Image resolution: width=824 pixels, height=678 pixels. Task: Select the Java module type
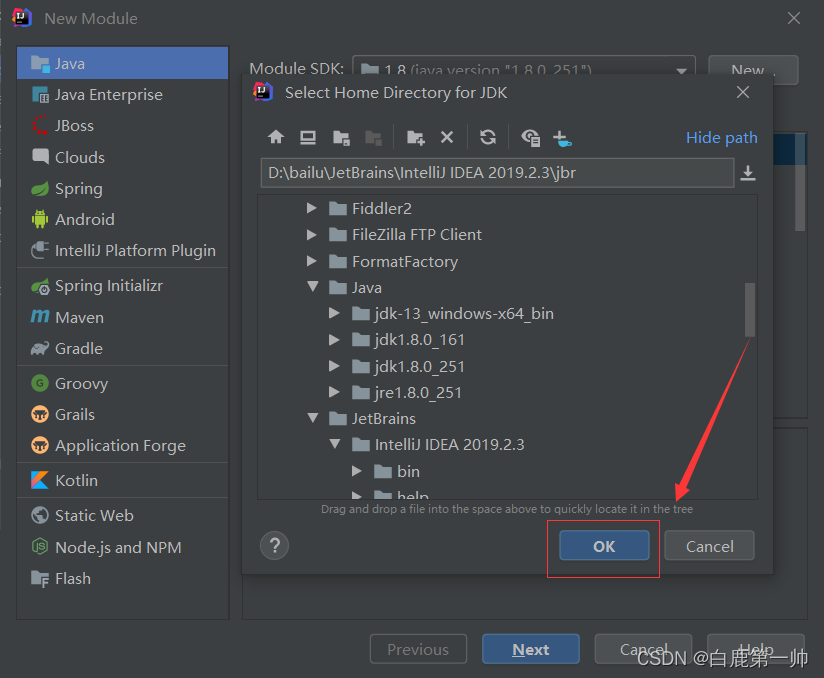[122, 63]
